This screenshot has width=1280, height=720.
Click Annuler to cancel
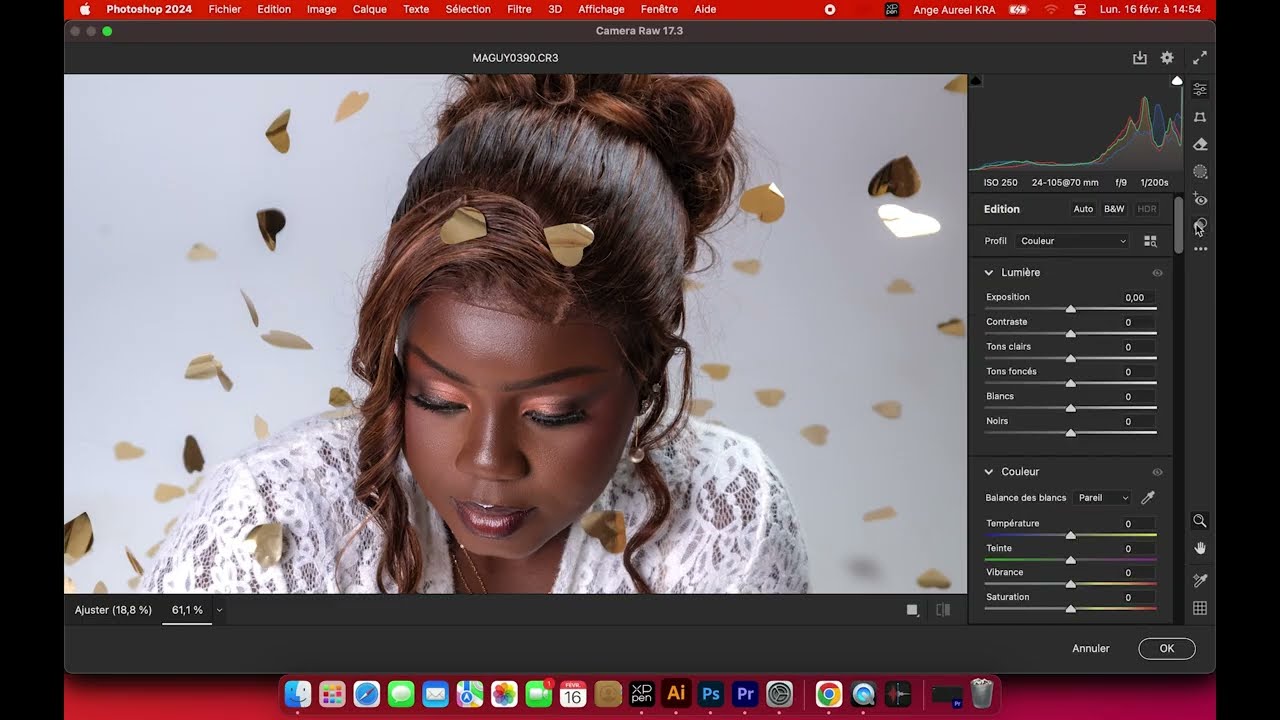1091,648
